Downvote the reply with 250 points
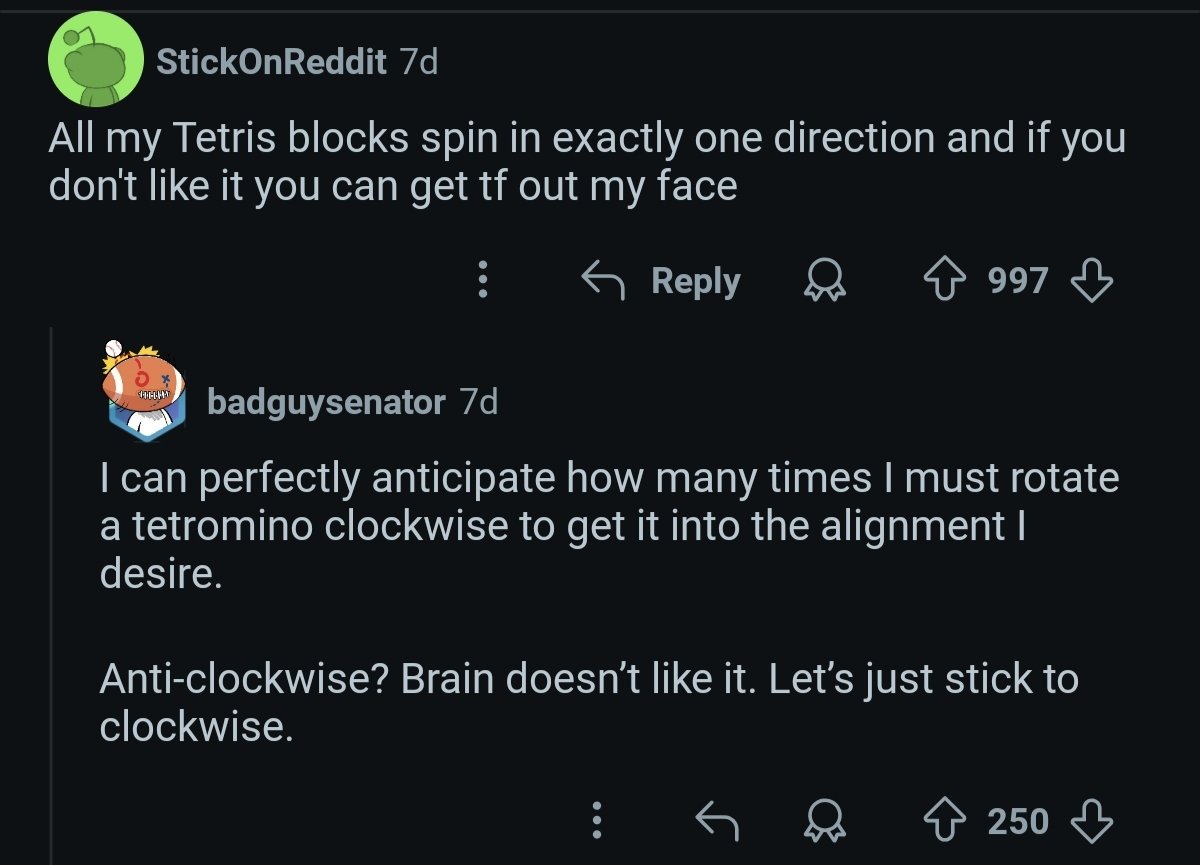The height and width of the screenshot is (865, 1200). click(x=1092, y=821)
